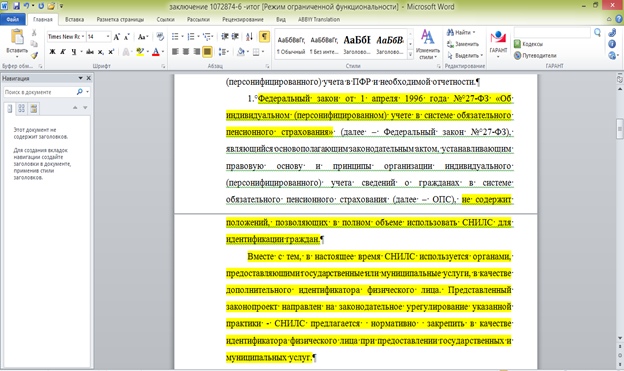
Task: Apply strikethrough formatting
Action: pos(90,52)
